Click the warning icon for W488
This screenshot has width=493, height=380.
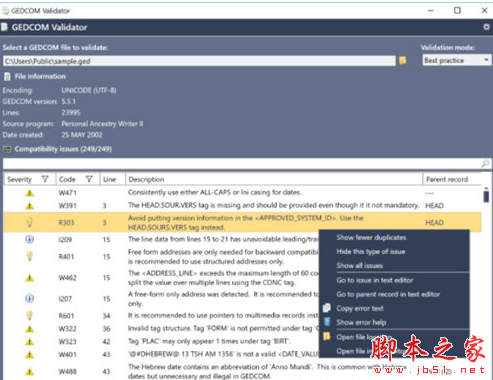(29, 371)
